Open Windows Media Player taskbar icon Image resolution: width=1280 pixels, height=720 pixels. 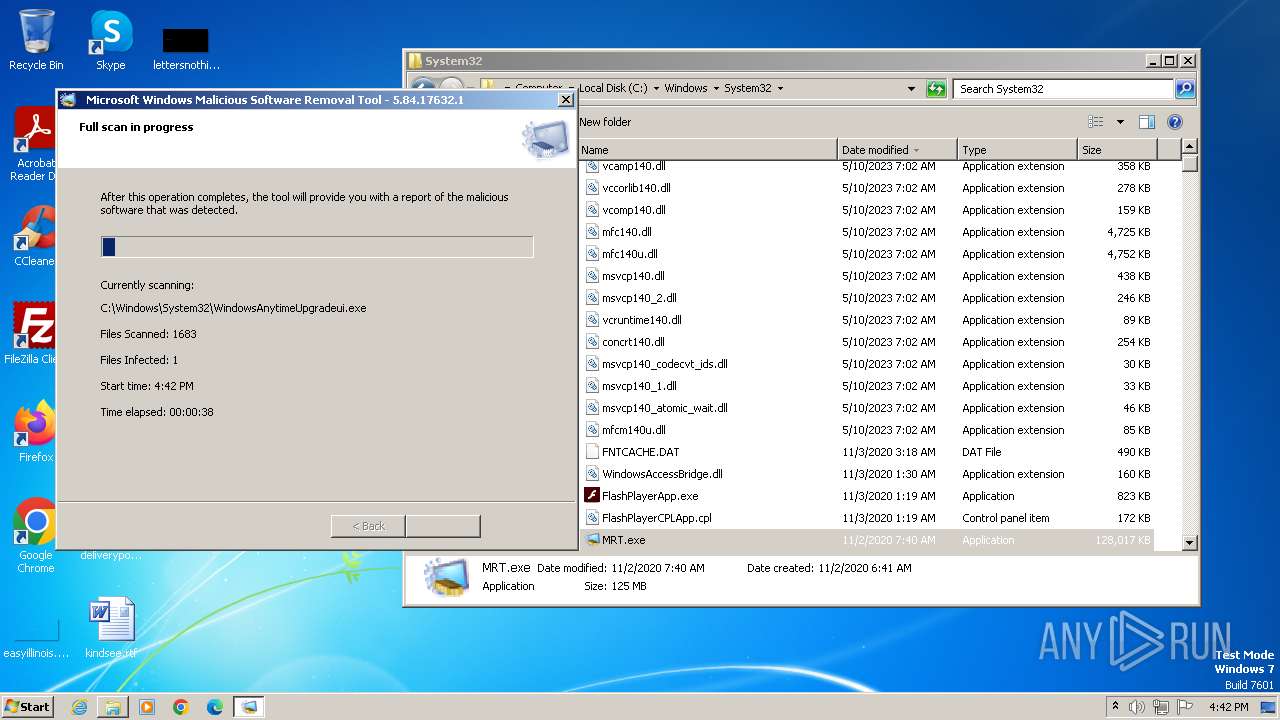point(147,707)
